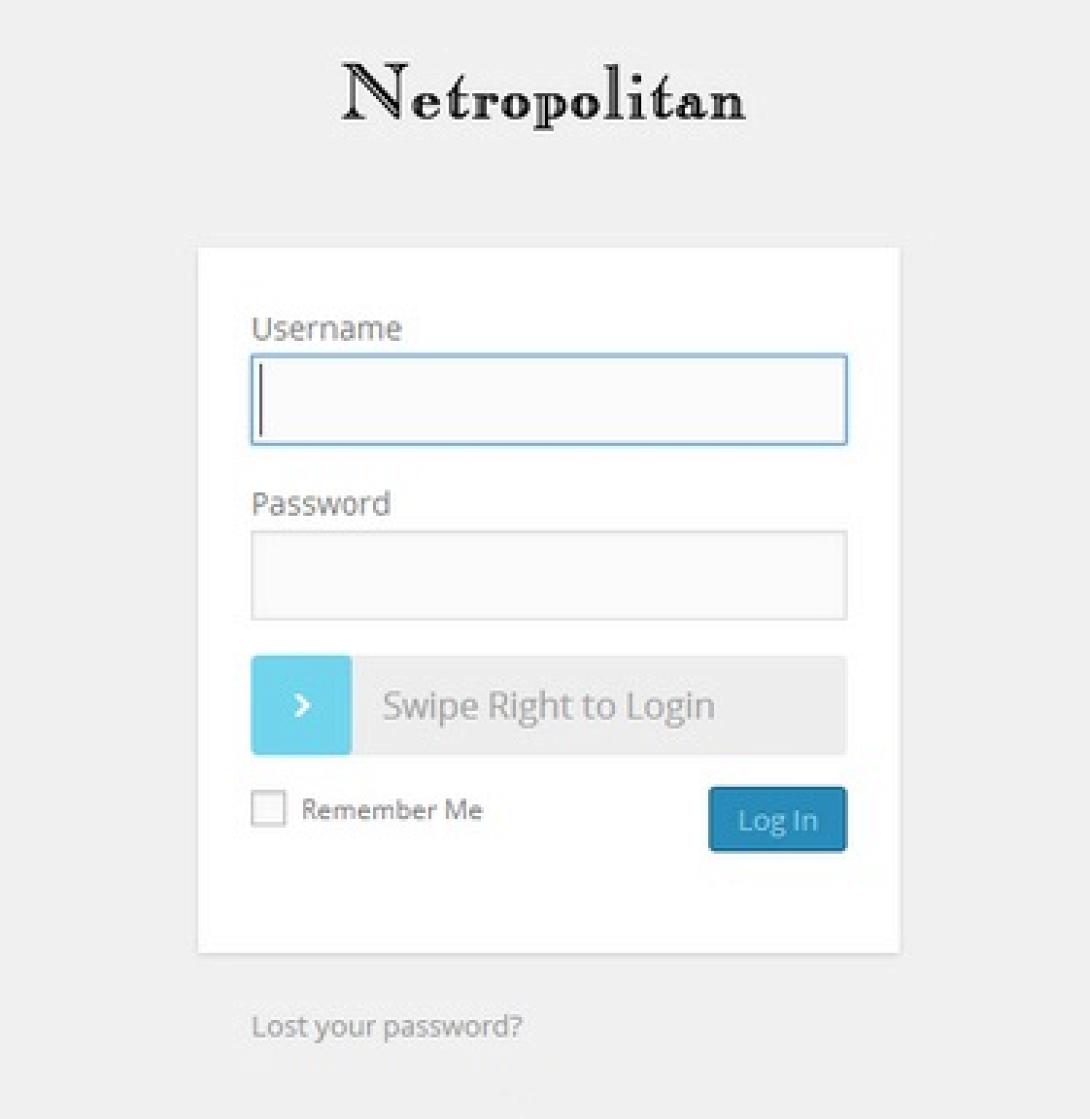Click the white arrow on the swipe handle
This screenshot has height=1119, width=1090.
(x=302, y=706)
